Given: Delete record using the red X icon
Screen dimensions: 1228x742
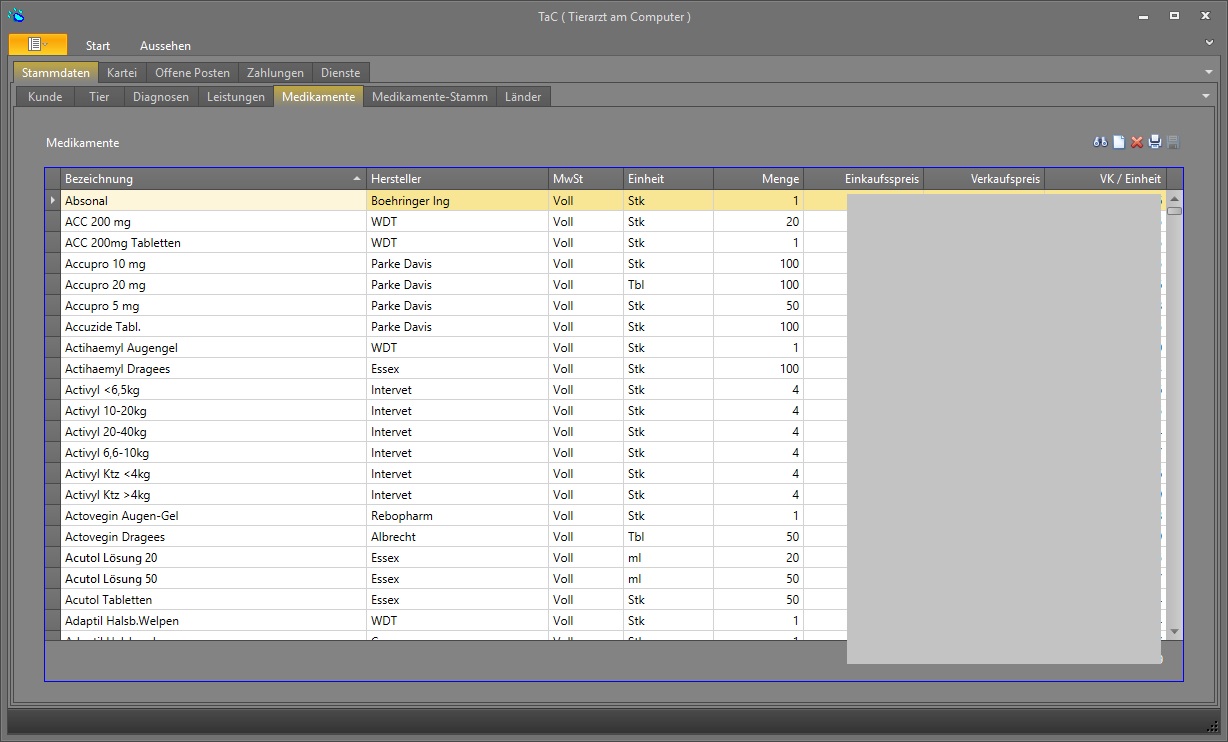Looking at the screenshot, I should (x=1137, y=142).
